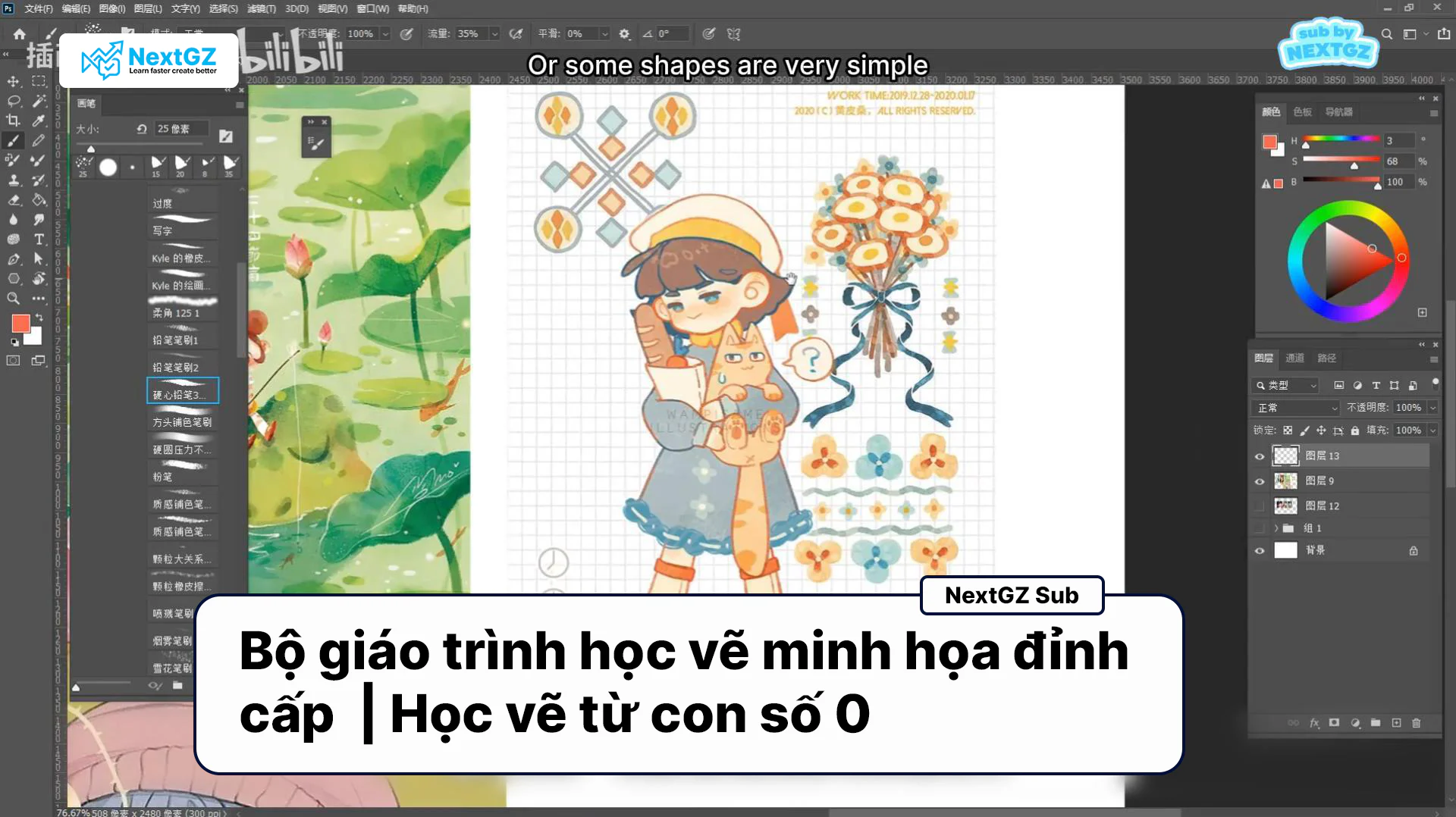Switch to the 路径 paths tab
Viewport: 1456px width, 817px height.
click(1326, 358)
